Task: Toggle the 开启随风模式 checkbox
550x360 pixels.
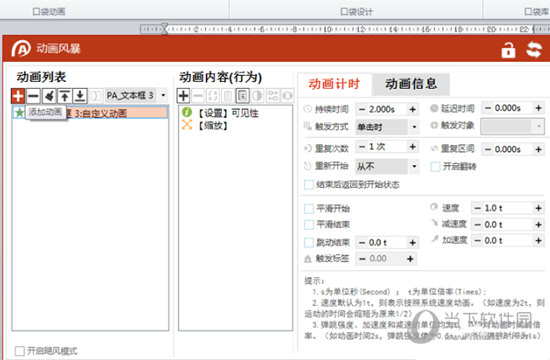Action: point(20,351)
